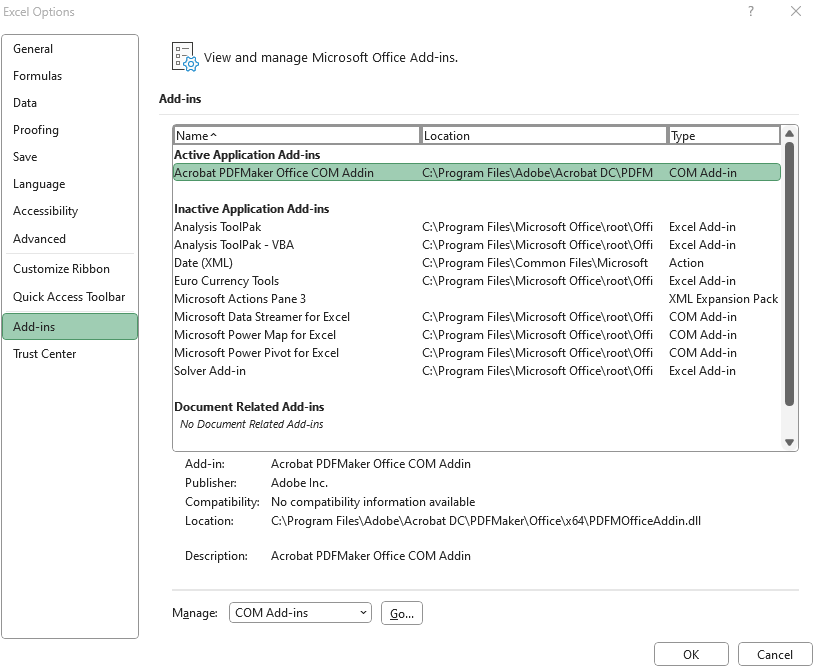815x668 pixels.
Task: Select Microsoft Power Map for Excel
Action: [x=477, y=335]
